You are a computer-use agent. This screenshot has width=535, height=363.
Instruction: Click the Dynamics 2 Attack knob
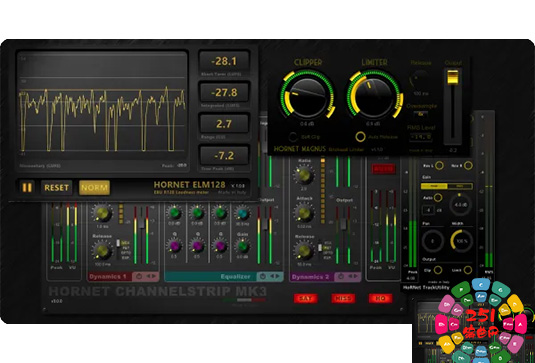click(x=304, y=213)
